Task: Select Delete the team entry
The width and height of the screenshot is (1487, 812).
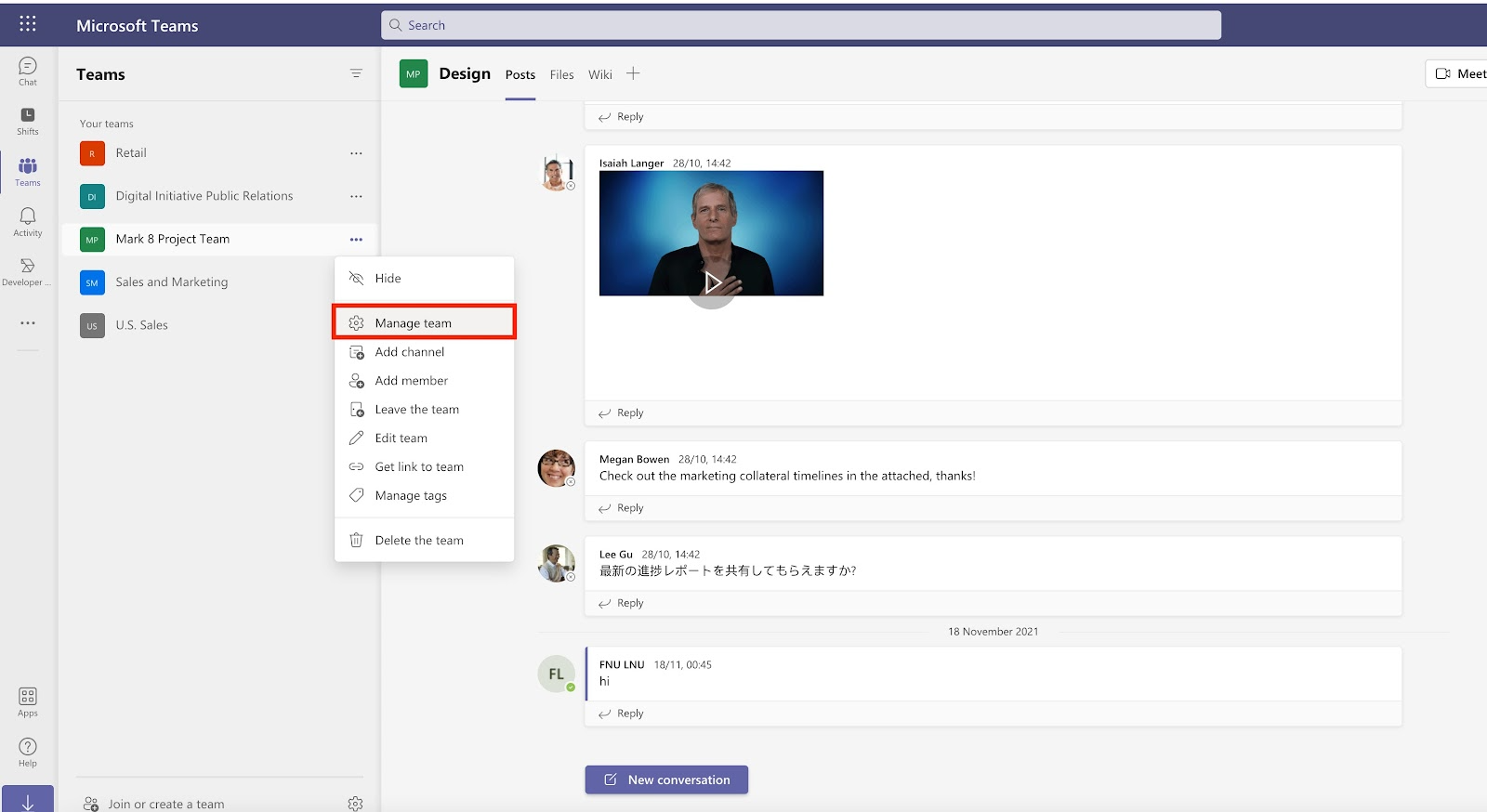Action: pos(424,541)
